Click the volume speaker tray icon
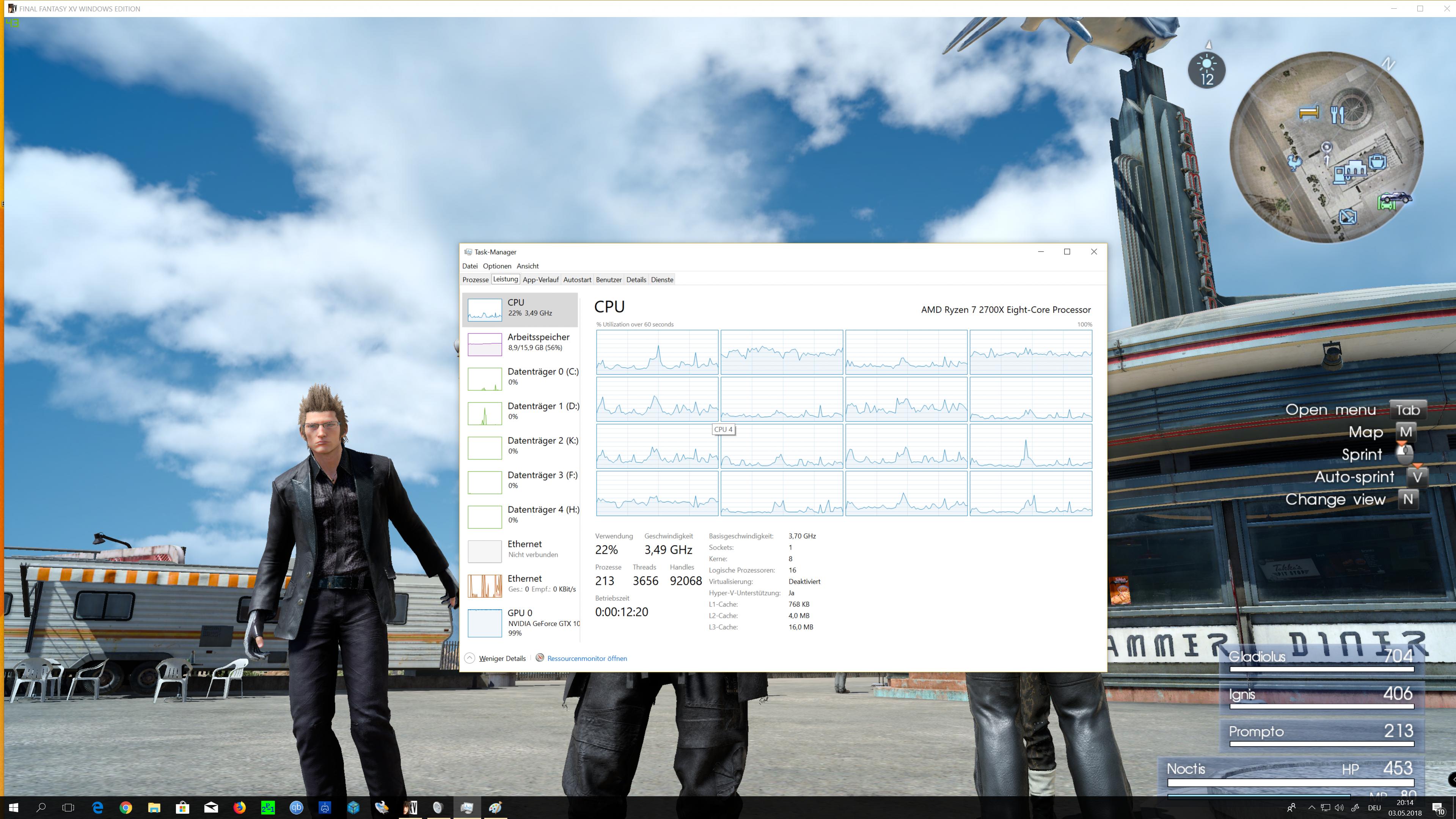The width and height of the screenshot is (1456, 819). coord(1339,808)
